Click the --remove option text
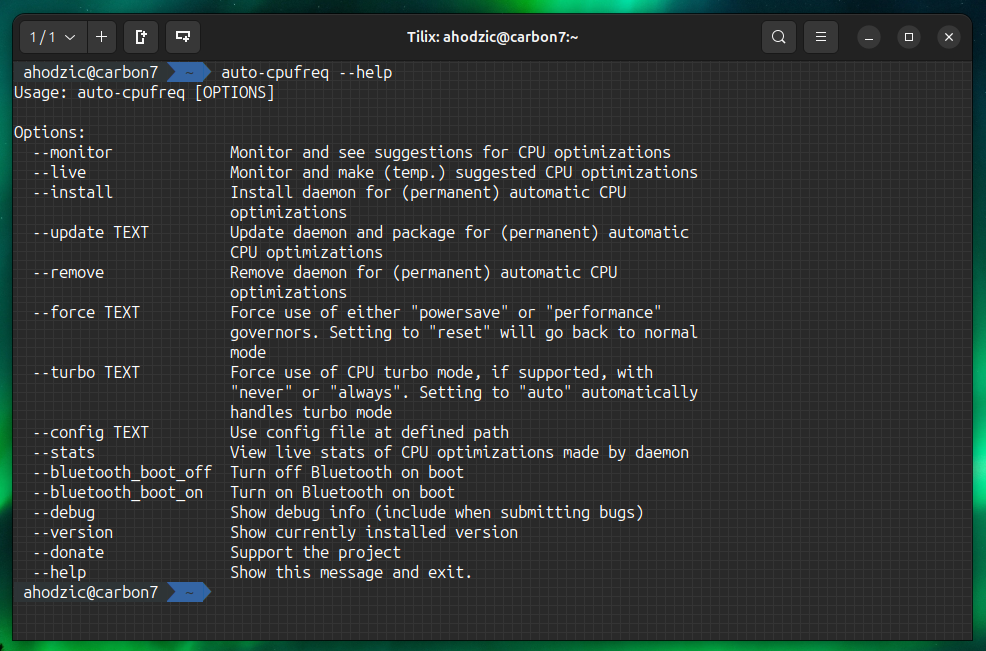The image size is (986, 651). coord(69,273)
